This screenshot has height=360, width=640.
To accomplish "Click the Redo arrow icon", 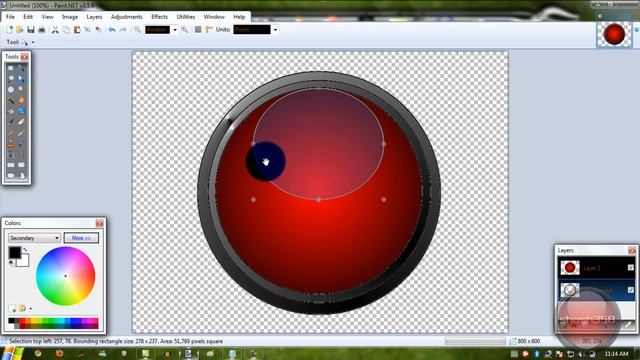I will 122,29.
